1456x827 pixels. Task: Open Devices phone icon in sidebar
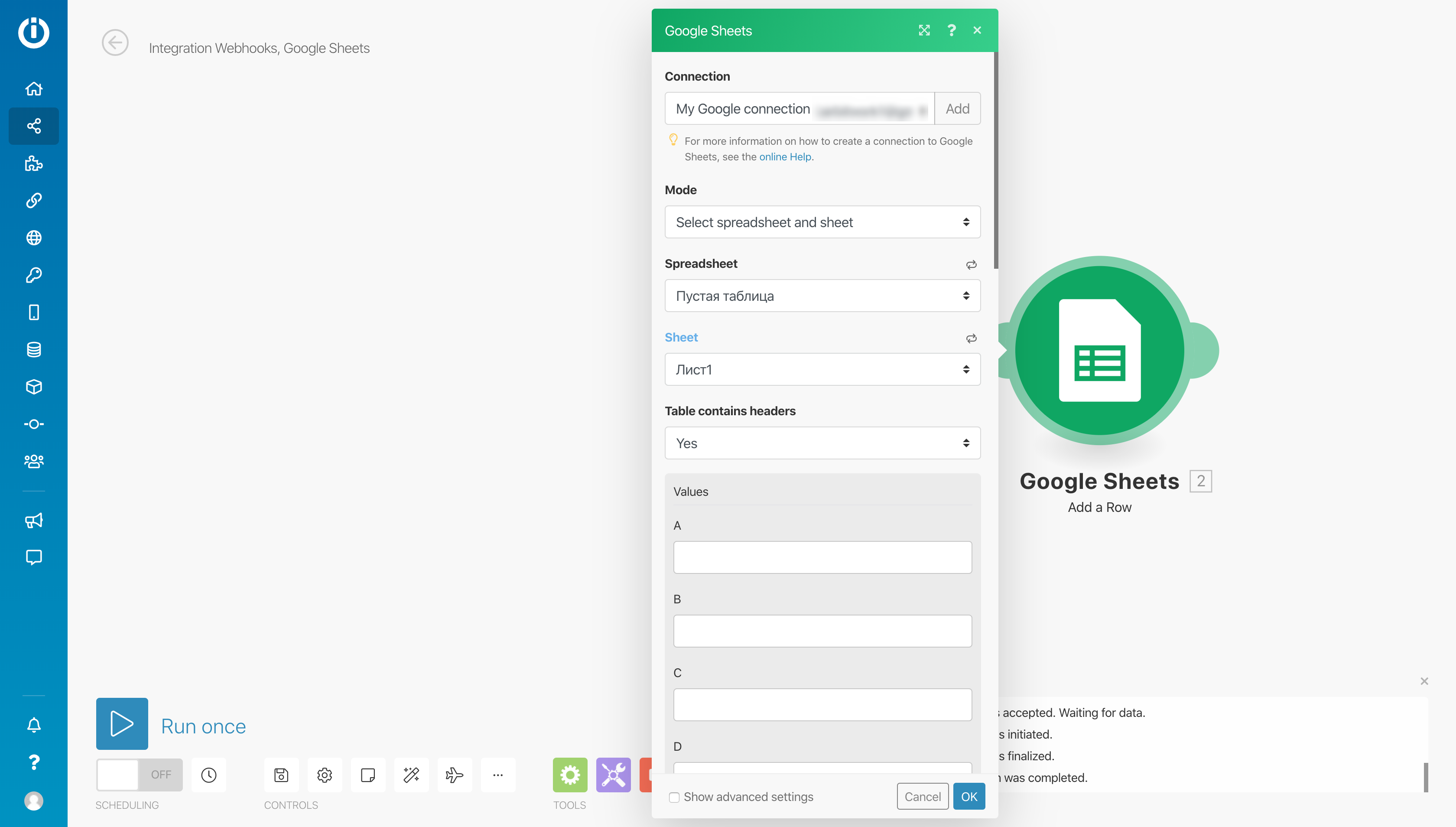(x=33, y=313)
